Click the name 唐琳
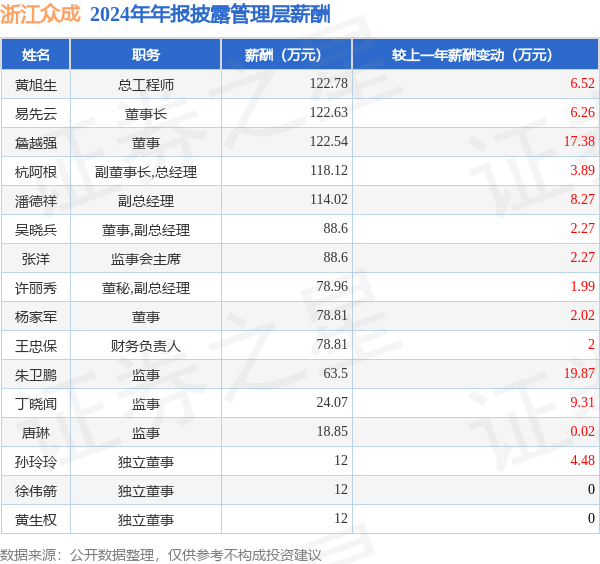Screen dimensions: 600x564 tap(36, 434)
